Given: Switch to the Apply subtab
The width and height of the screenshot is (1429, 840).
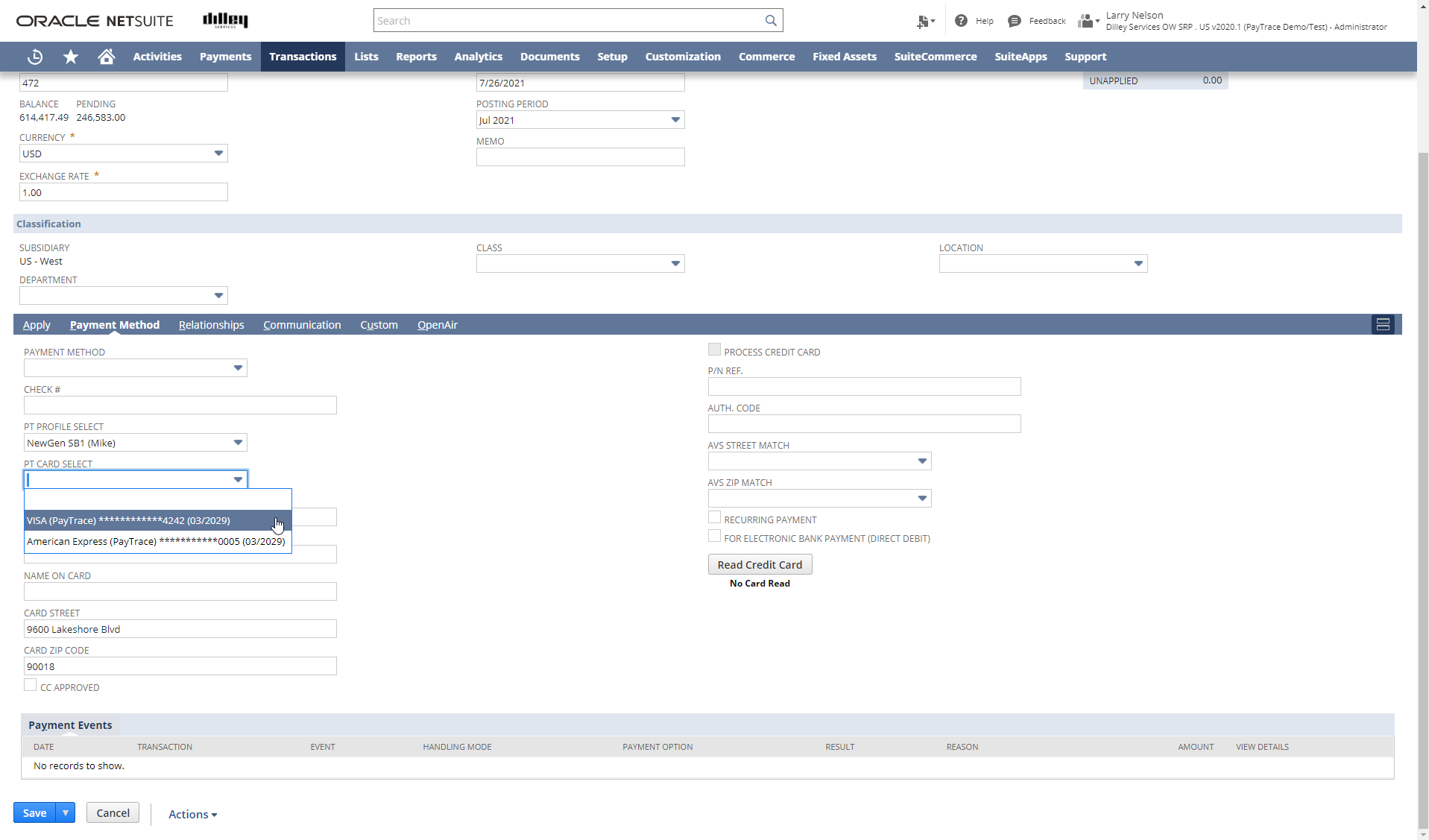Looking at the screenshot, I should click(37, 325).
